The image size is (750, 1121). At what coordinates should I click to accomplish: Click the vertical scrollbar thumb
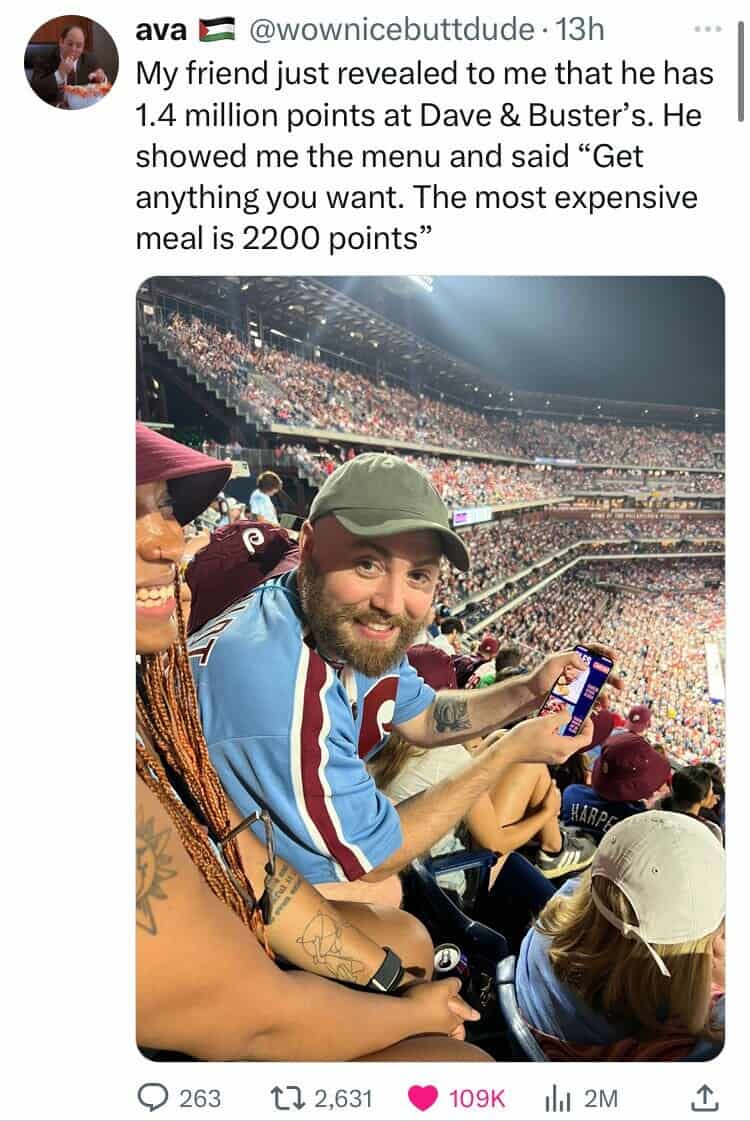coord(741,71)
